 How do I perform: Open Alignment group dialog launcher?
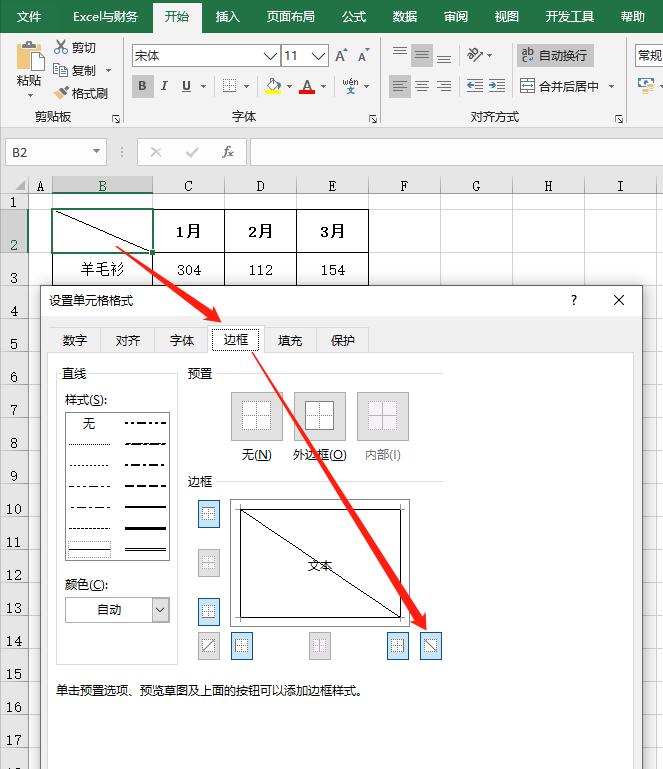pos(619,119)
